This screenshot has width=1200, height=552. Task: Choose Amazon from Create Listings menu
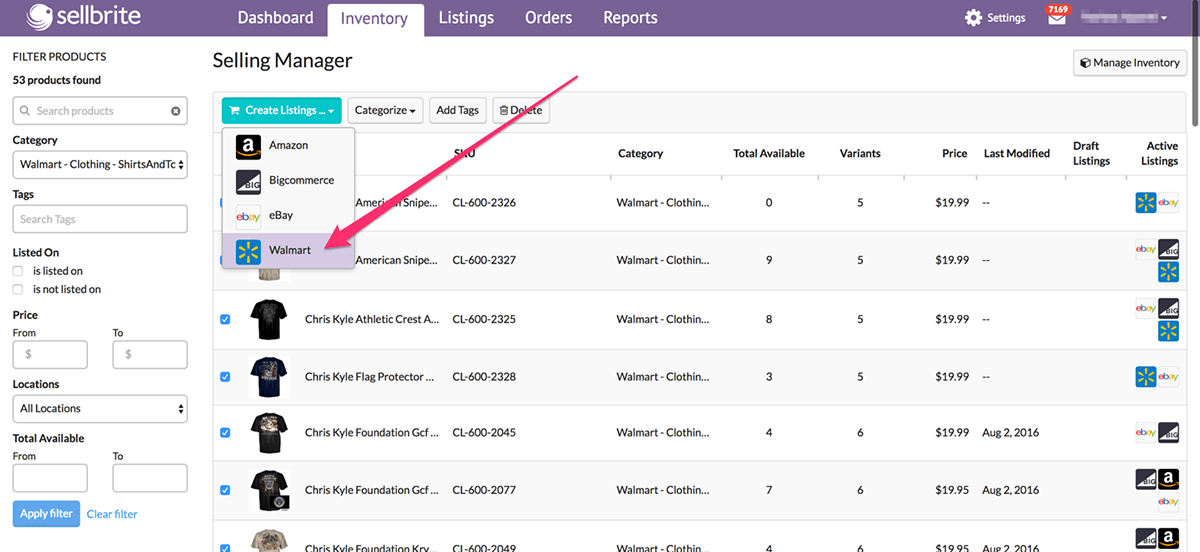(288, 146)
